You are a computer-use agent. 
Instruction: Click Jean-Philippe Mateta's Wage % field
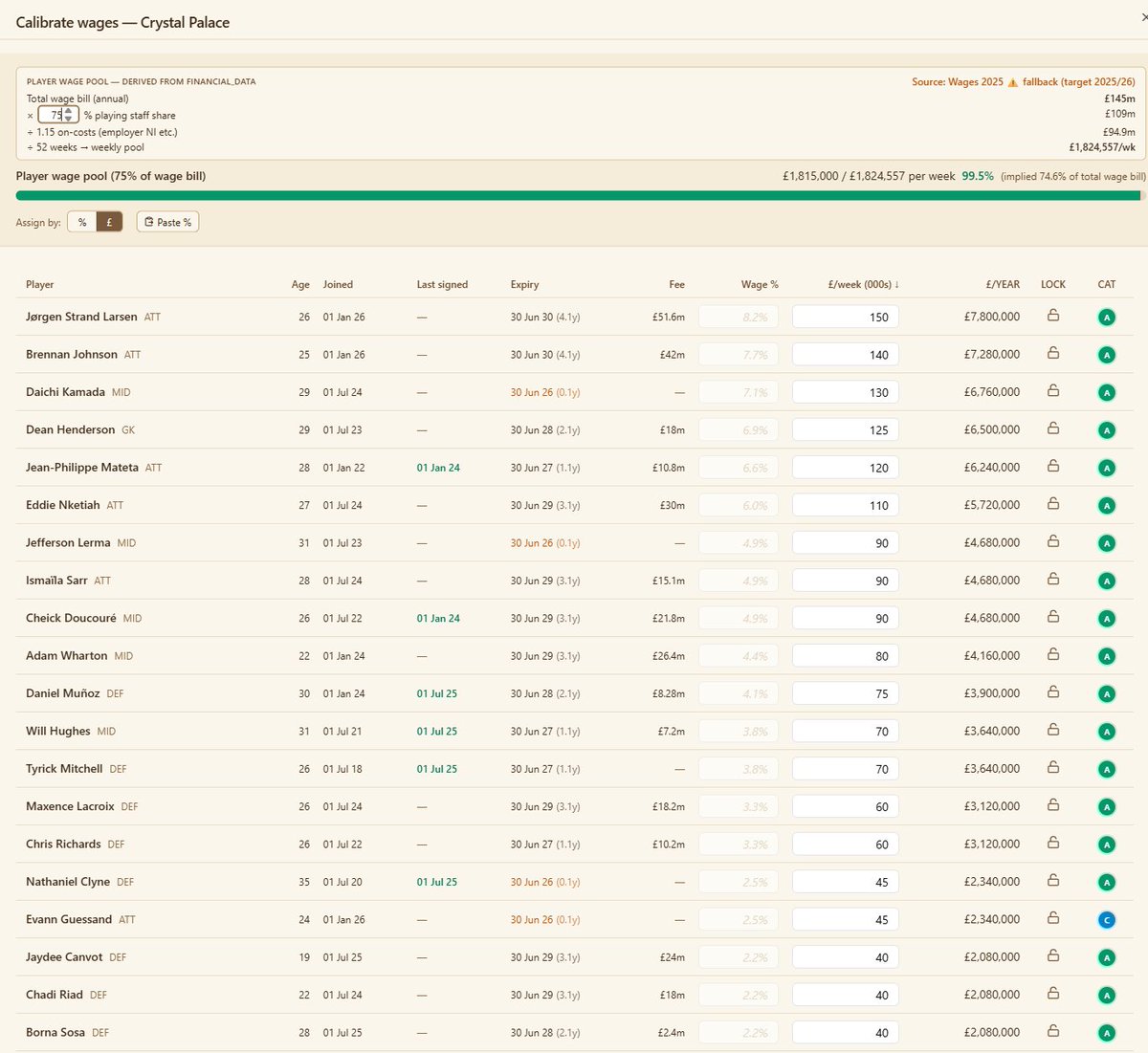(739, 467)
